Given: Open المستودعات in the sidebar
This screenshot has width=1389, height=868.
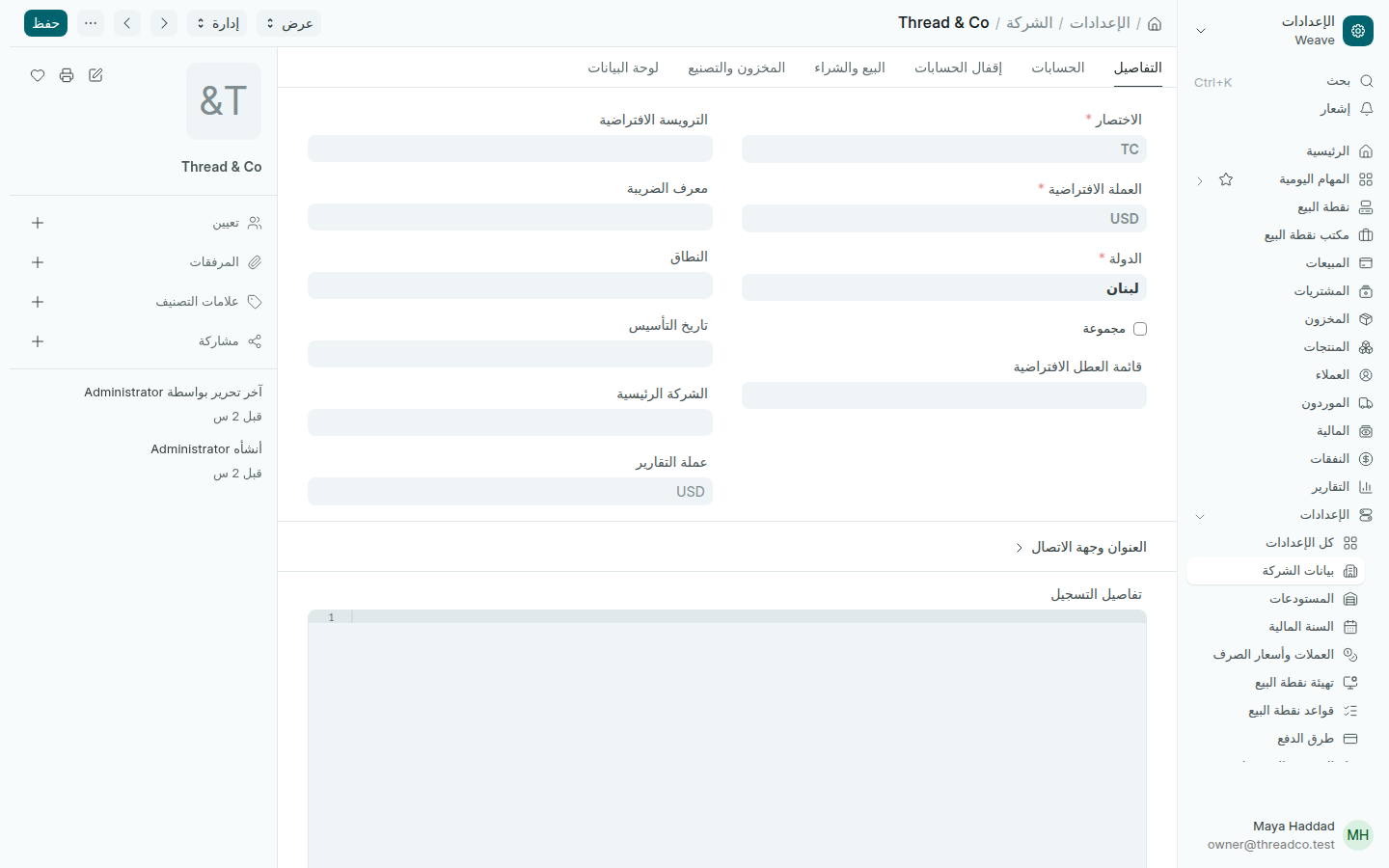Looking at the screenshot, I should pos(1275,599).
